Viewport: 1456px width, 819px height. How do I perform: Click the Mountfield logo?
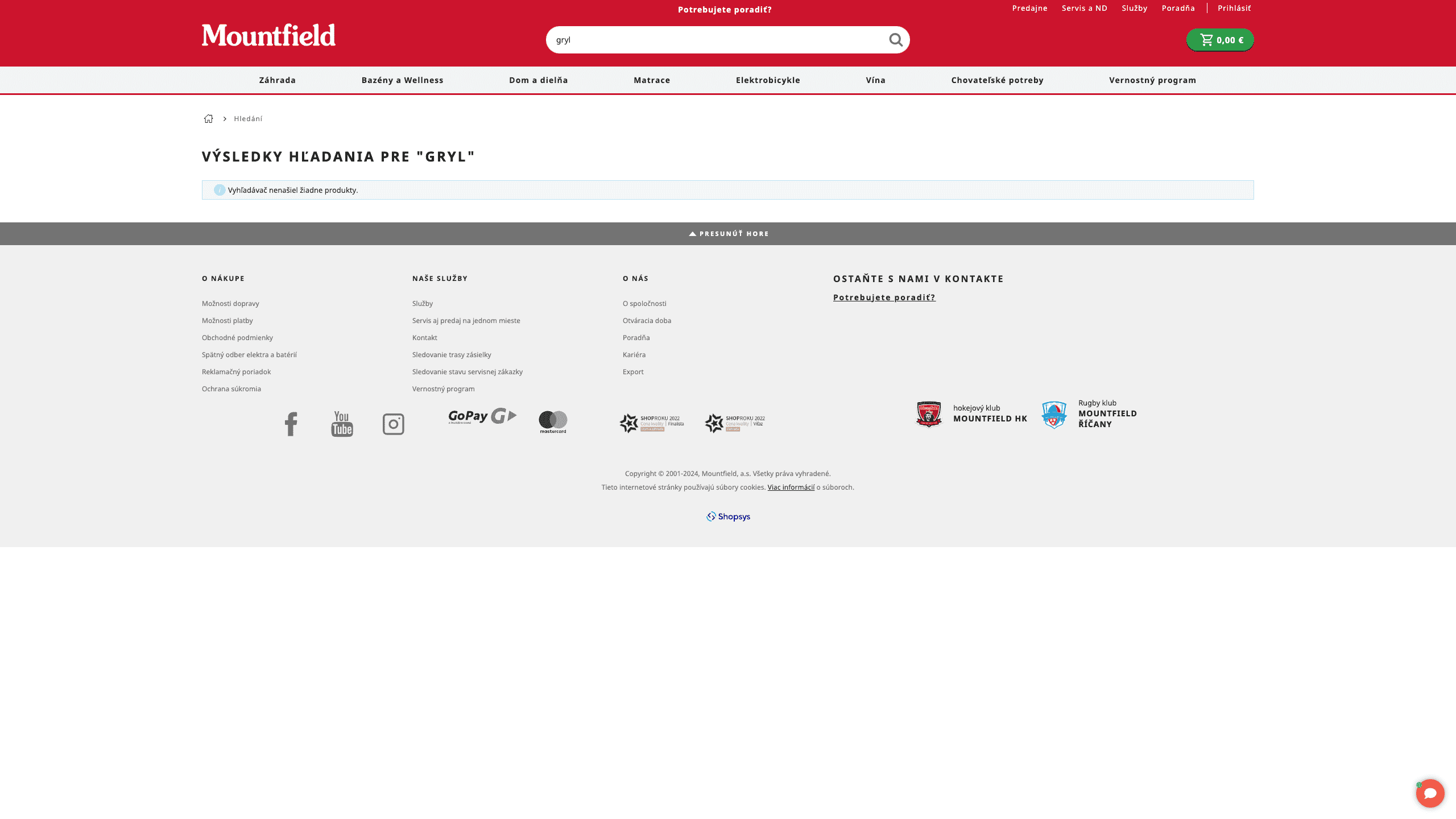pyautogui.click(x=268, y=35)
